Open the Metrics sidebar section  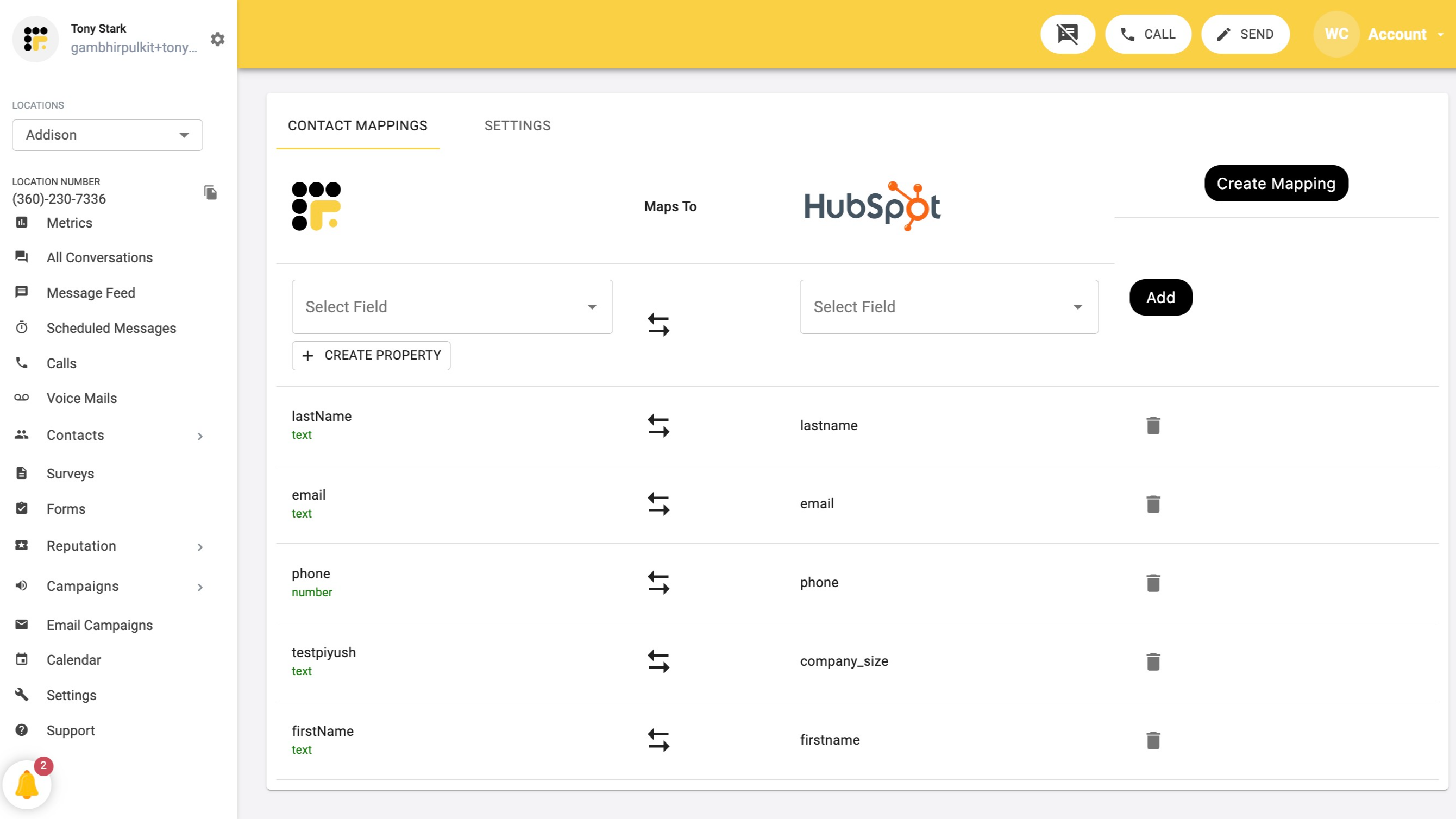(69, 223)
